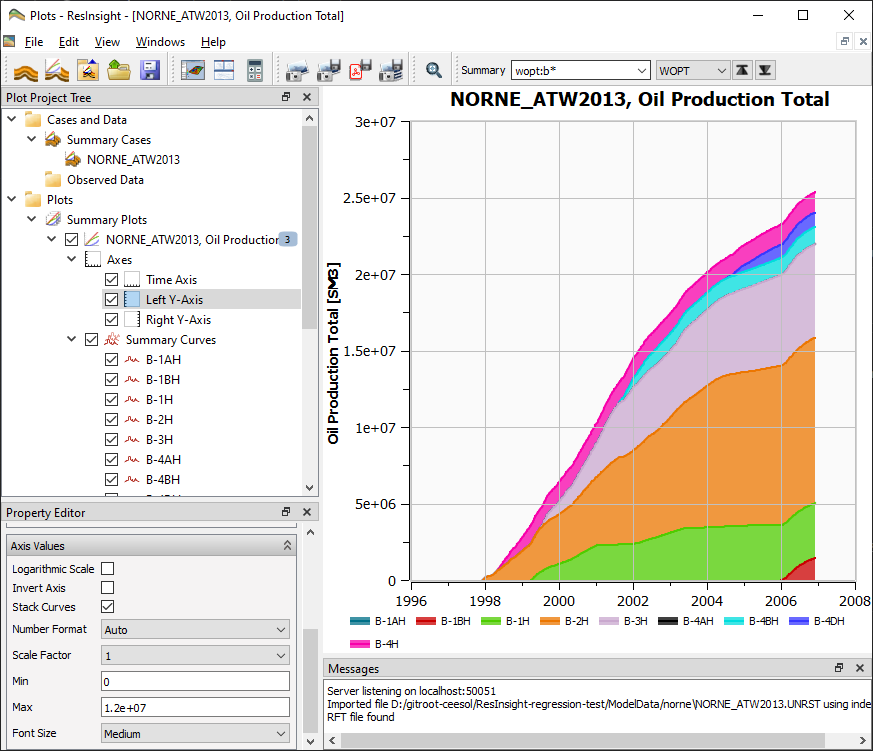Enable Logarithmic Scale for the axis

point(108,568)
